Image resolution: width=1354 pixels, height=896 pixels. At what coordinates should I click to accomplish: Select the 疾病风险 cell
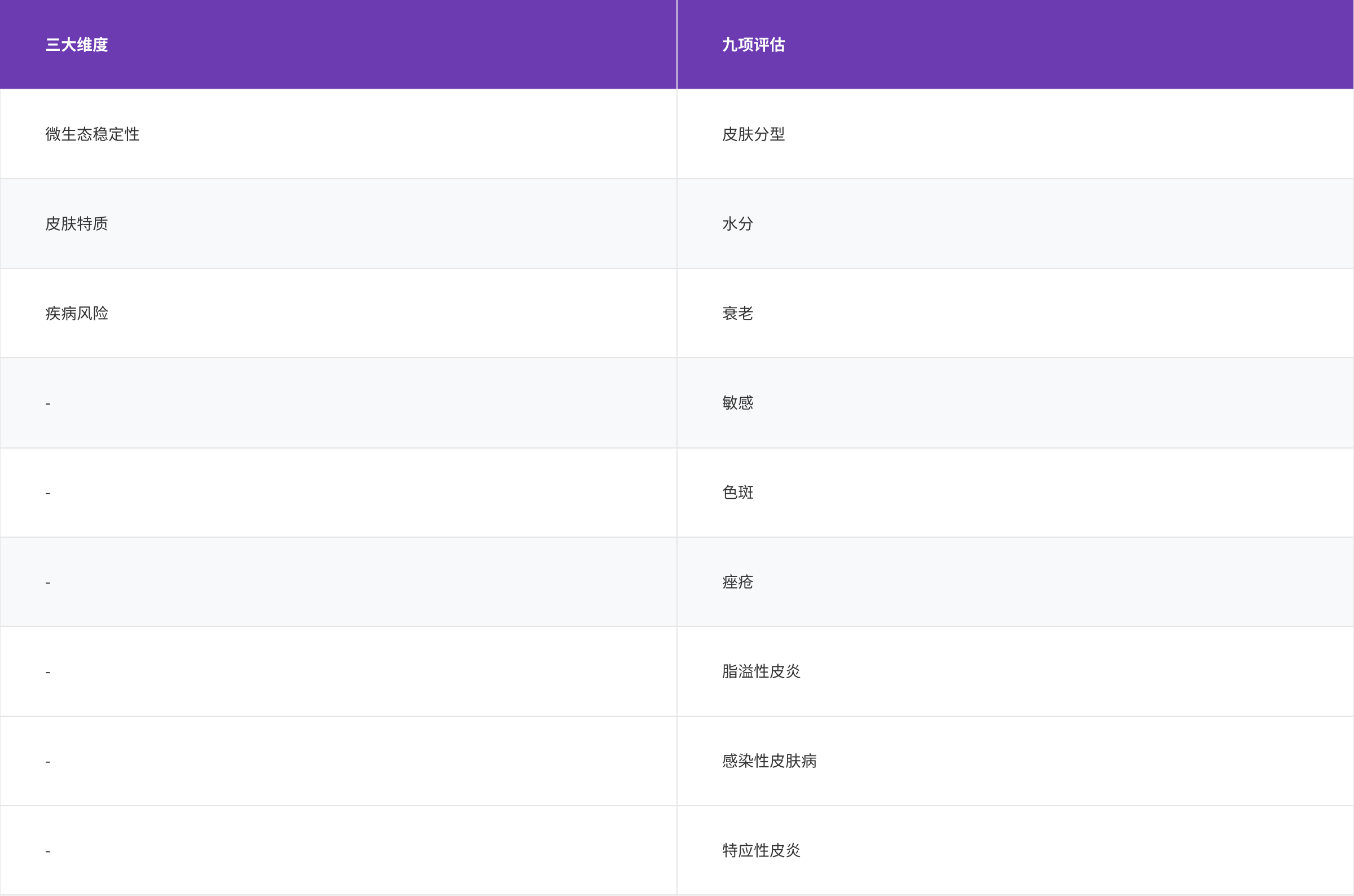pos(77,313)
